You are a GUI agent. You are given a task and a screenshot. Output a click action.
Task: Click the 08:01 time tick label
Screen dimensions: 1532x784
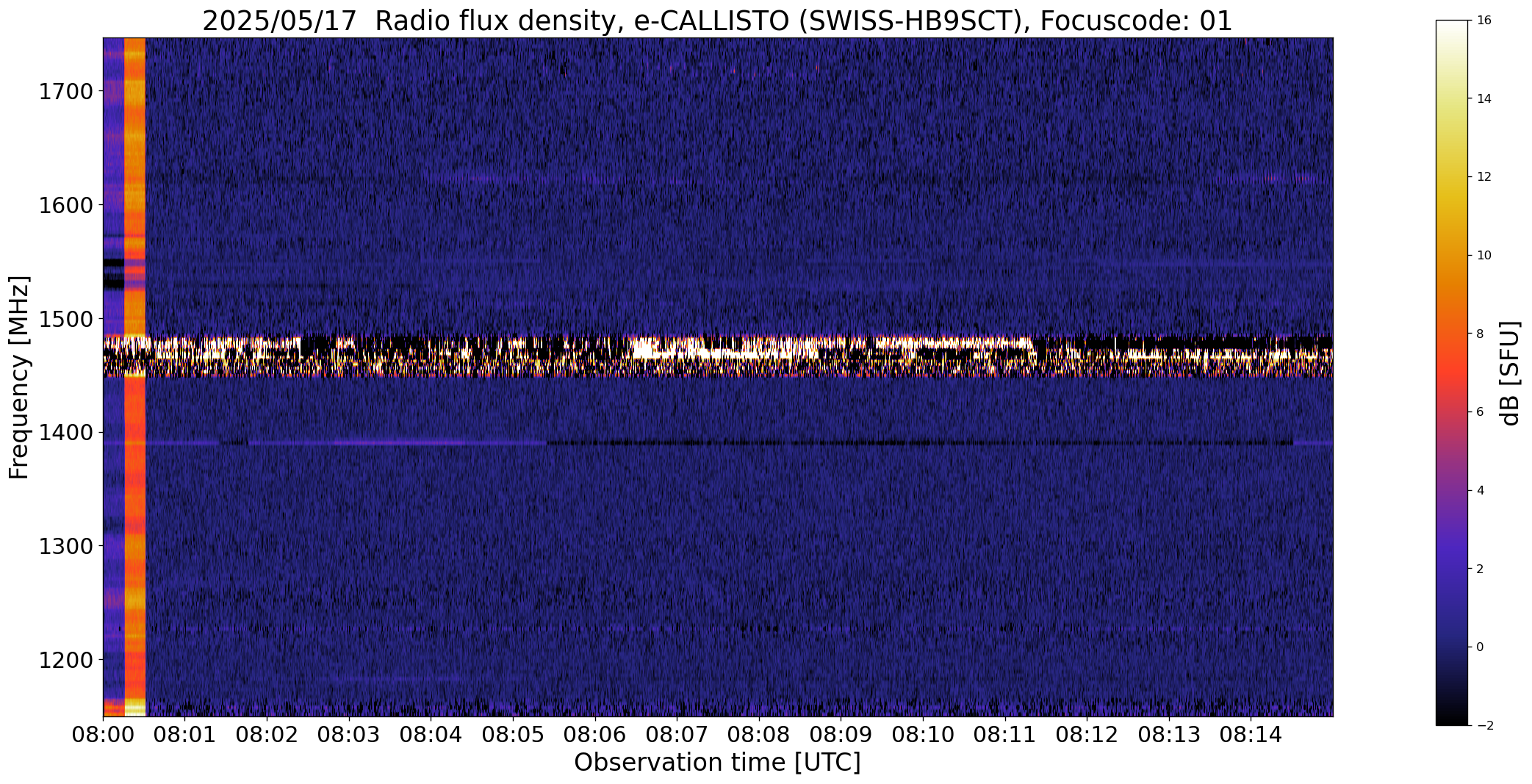coord(185,735)
